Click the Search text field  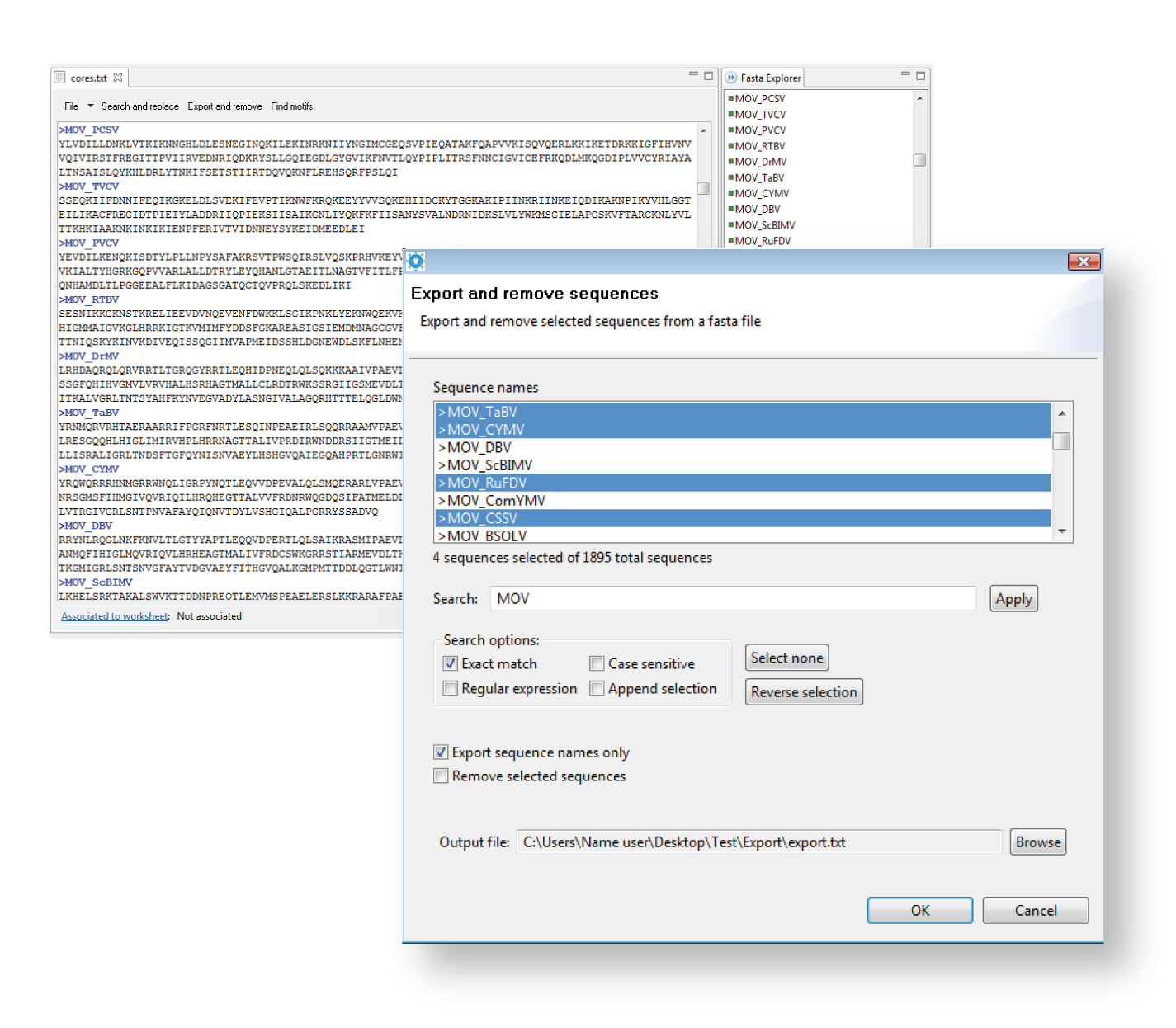[x=733, y=598]
